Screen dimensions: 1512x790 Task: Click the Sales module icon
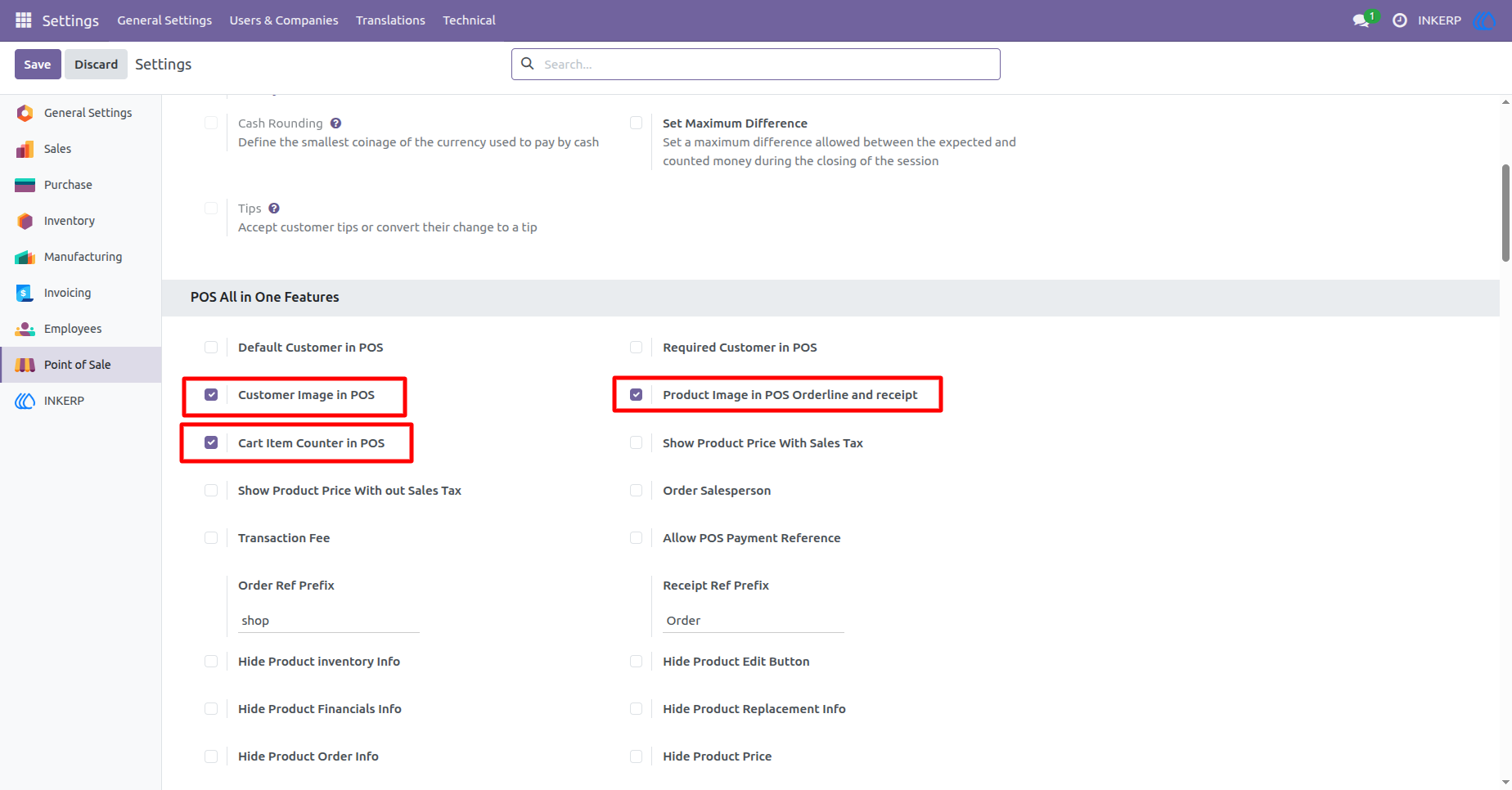click(25, 149)
